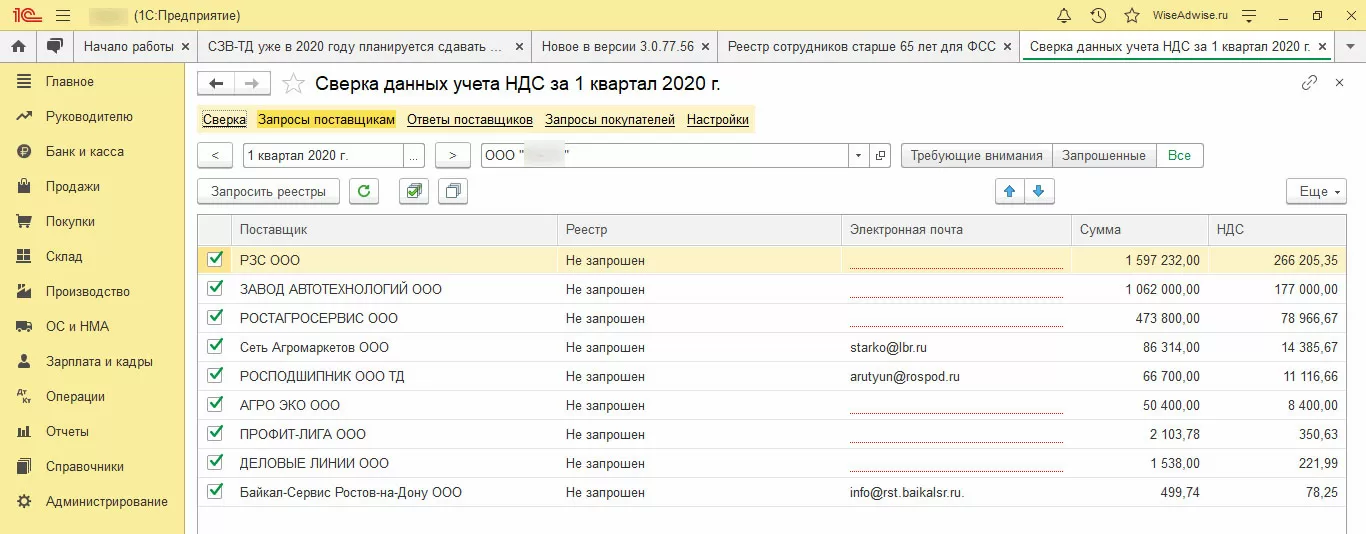Viewport: 1366px width, 534px height.
Task: Add page to favorites star icon
Action: 293,84
